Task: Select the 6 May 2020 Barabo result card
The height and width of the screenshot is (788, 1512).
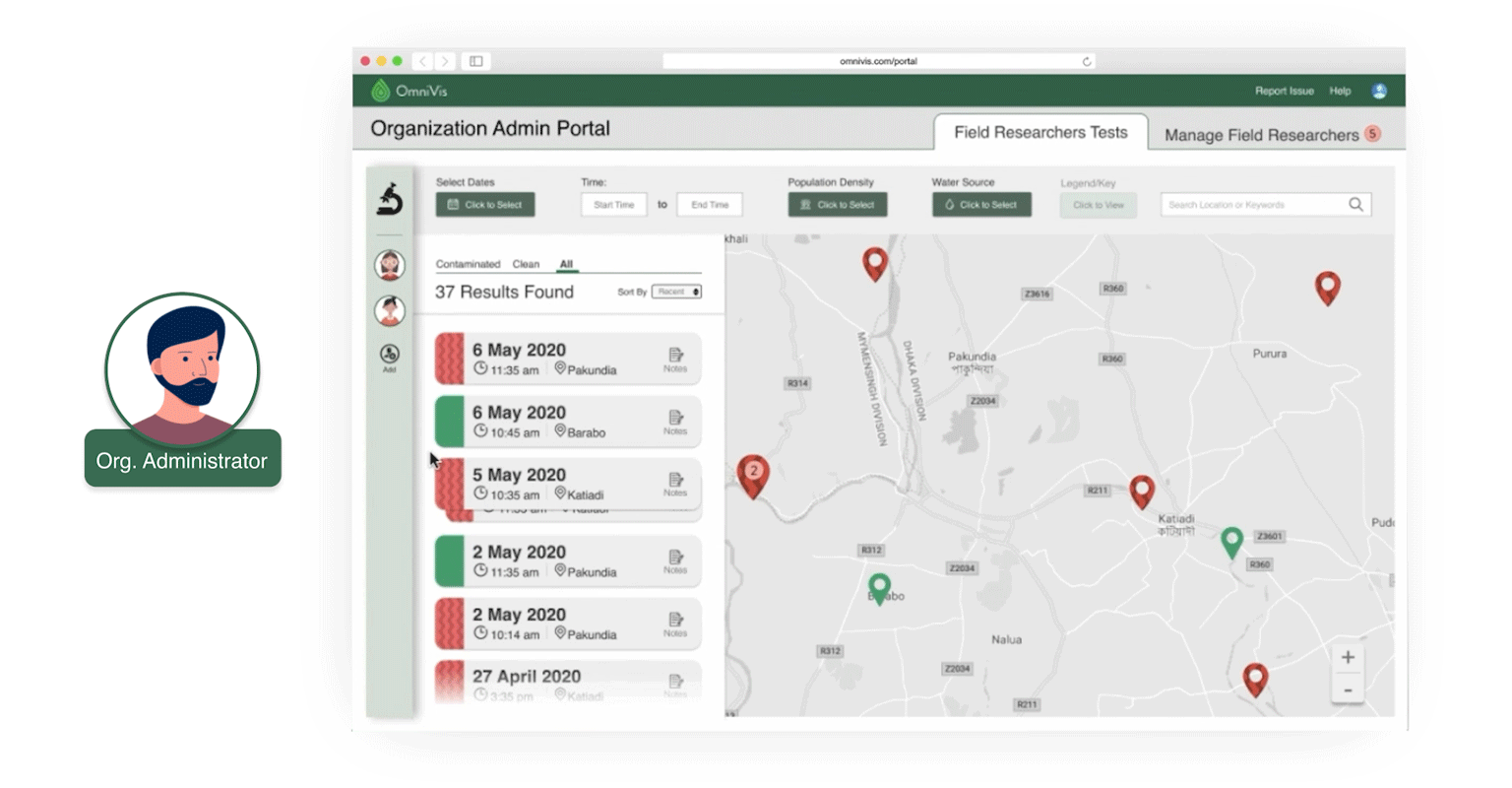Action: [x=568, y=422]
